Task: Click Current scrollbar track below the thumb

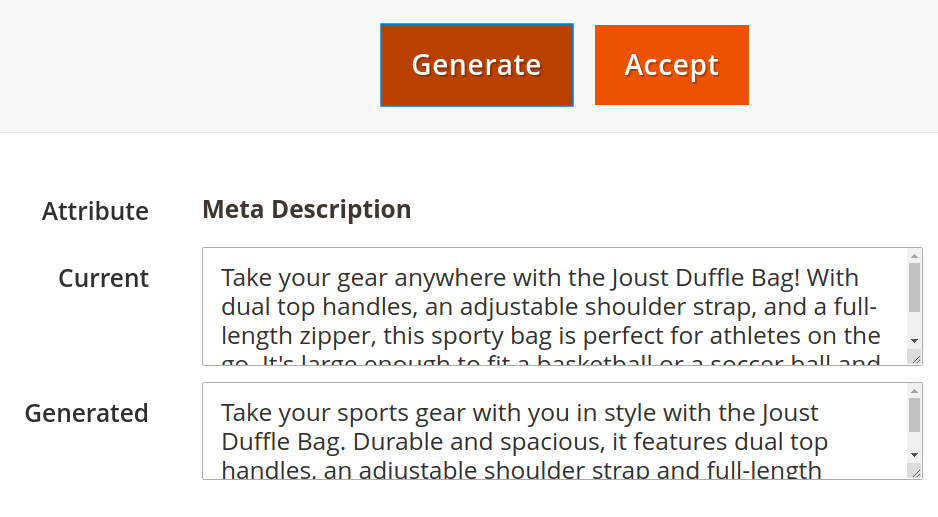Action: 914,324
